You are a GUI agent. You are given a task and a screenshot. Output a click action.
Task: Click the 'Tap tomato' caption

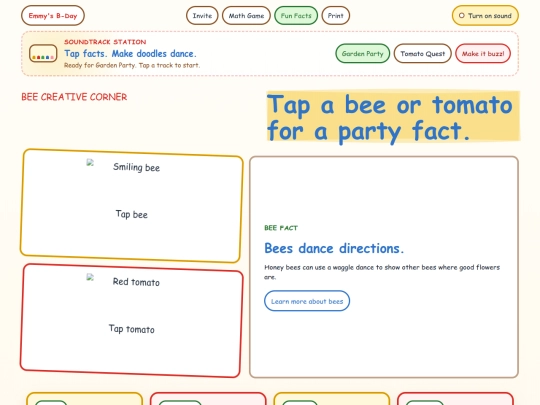132,329
